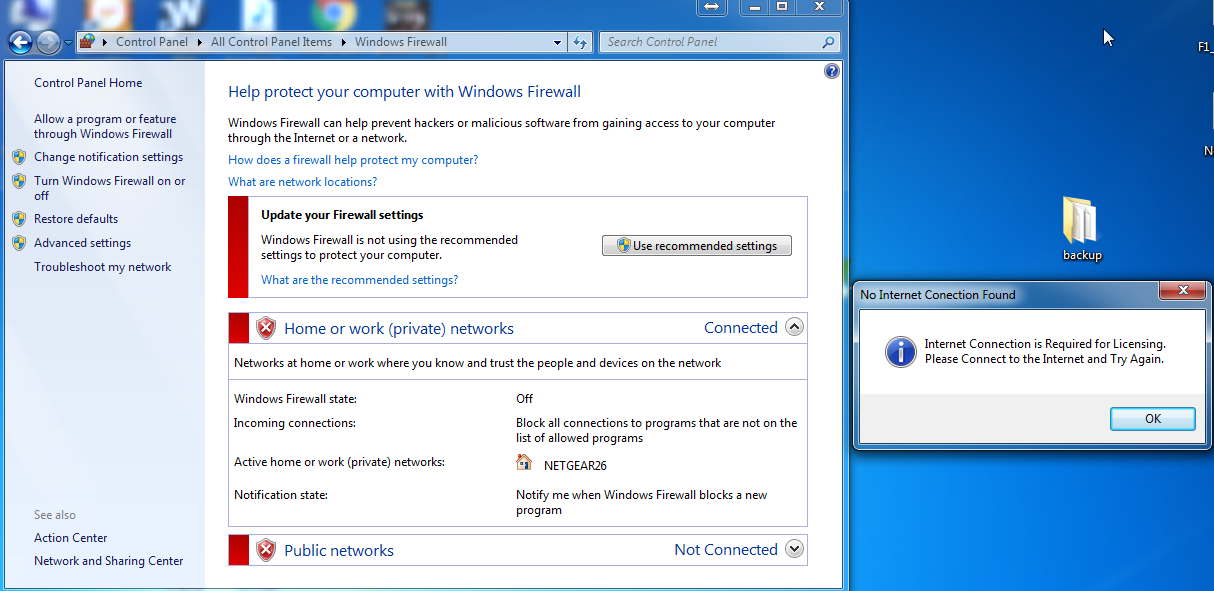Screen dimensions: 1214x591
Task: Click the magnifier icon in the search box
Action: [x=828, y=42]
